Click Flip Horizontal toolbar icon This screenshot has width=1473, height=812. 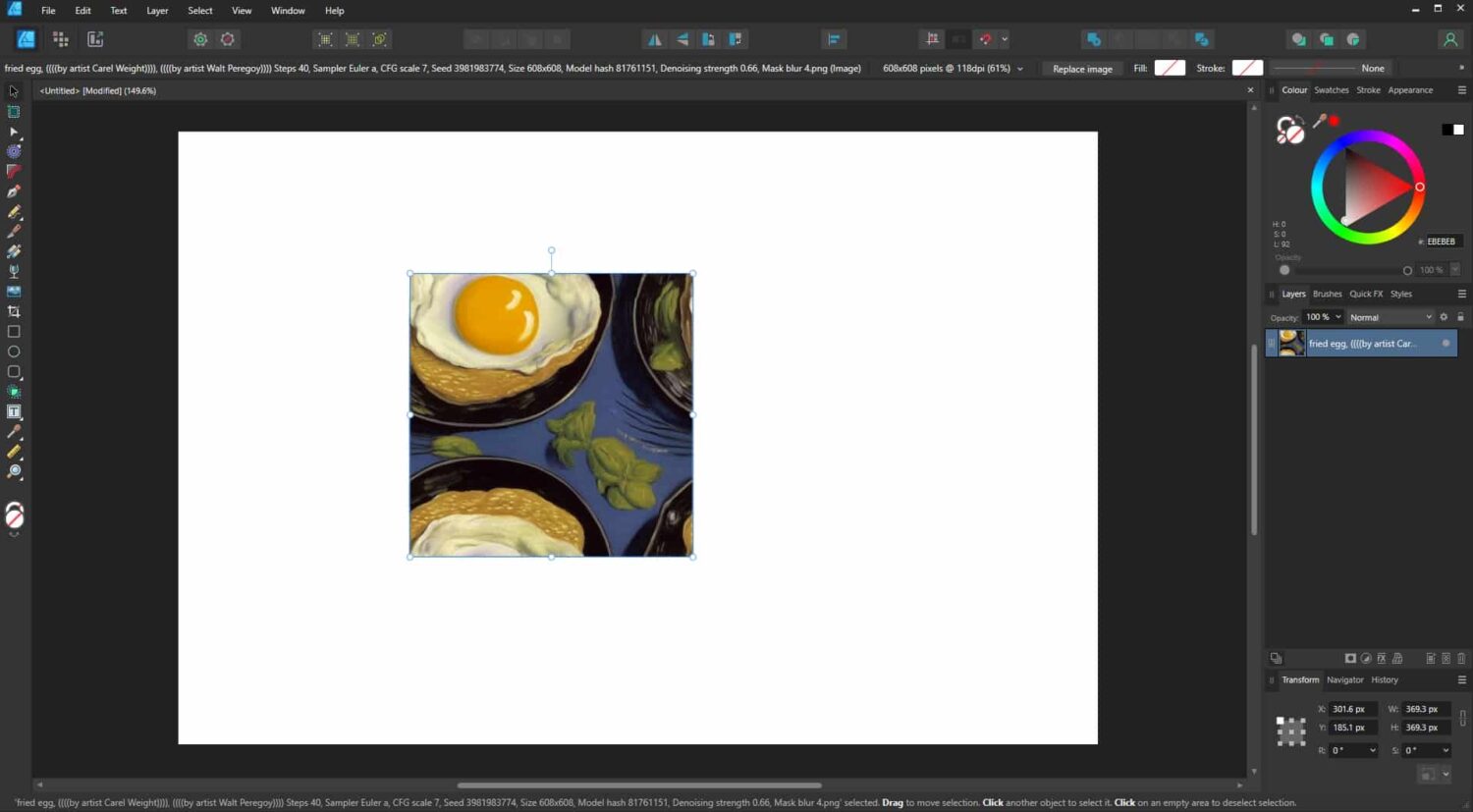[x=654, y=39]
